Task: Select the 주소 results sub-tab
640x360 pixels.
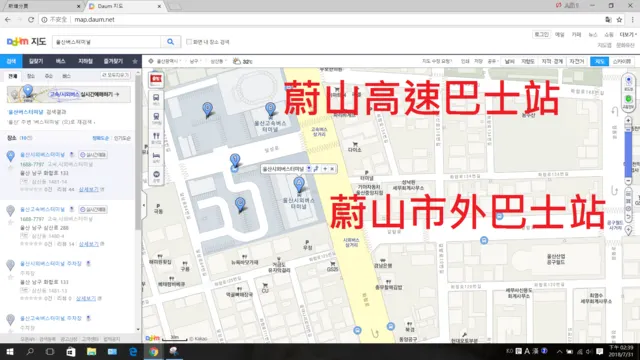Action: tap(49, 76)
